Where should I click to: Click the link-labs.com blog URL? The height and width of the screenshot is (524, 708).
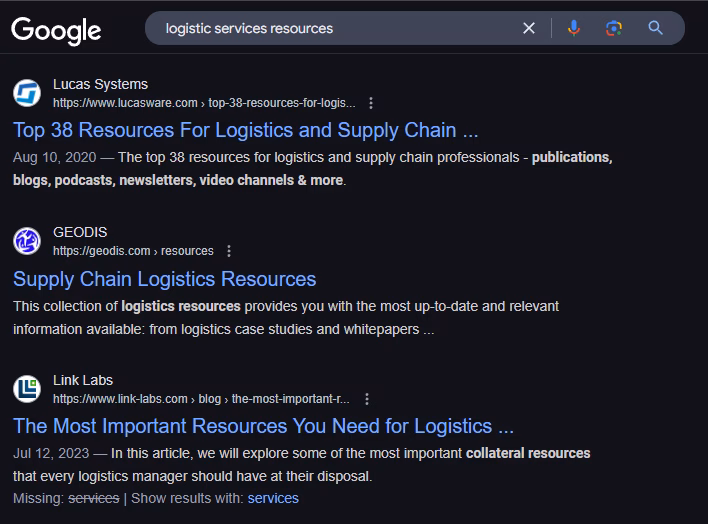(201, 399)
